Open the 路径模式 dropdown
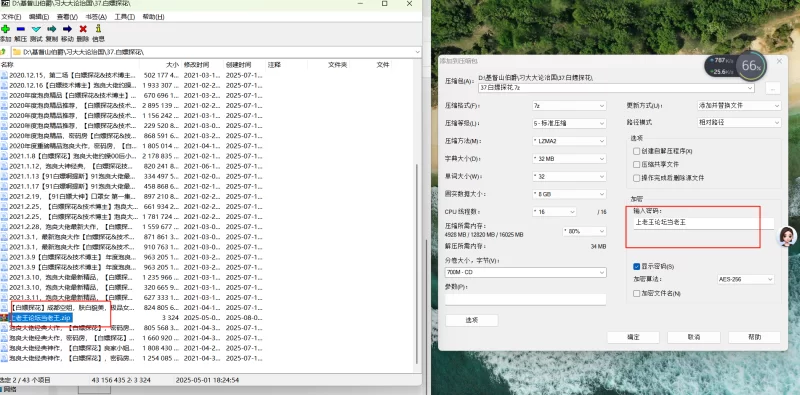 [x=739, y=122]
